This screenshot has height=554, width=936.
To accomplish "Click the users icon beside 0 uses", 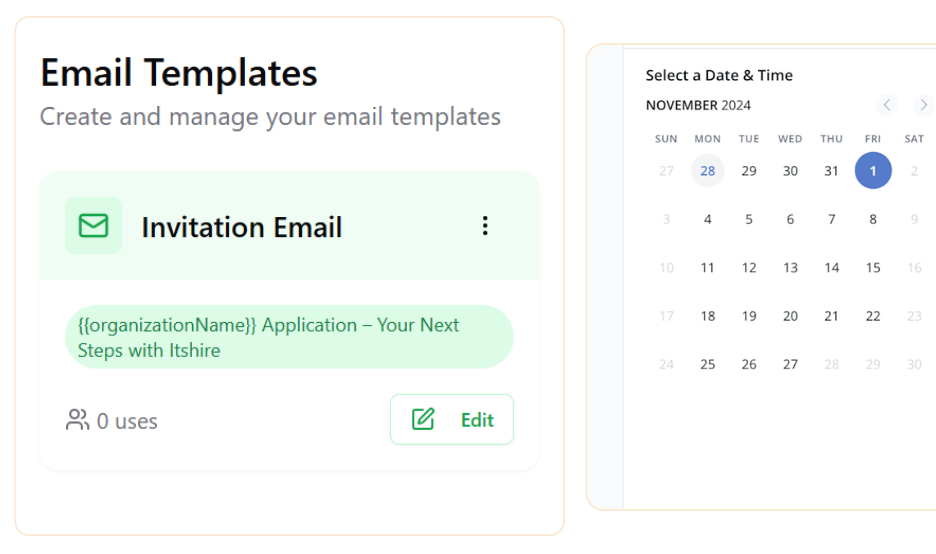I will tap(77, 421).
